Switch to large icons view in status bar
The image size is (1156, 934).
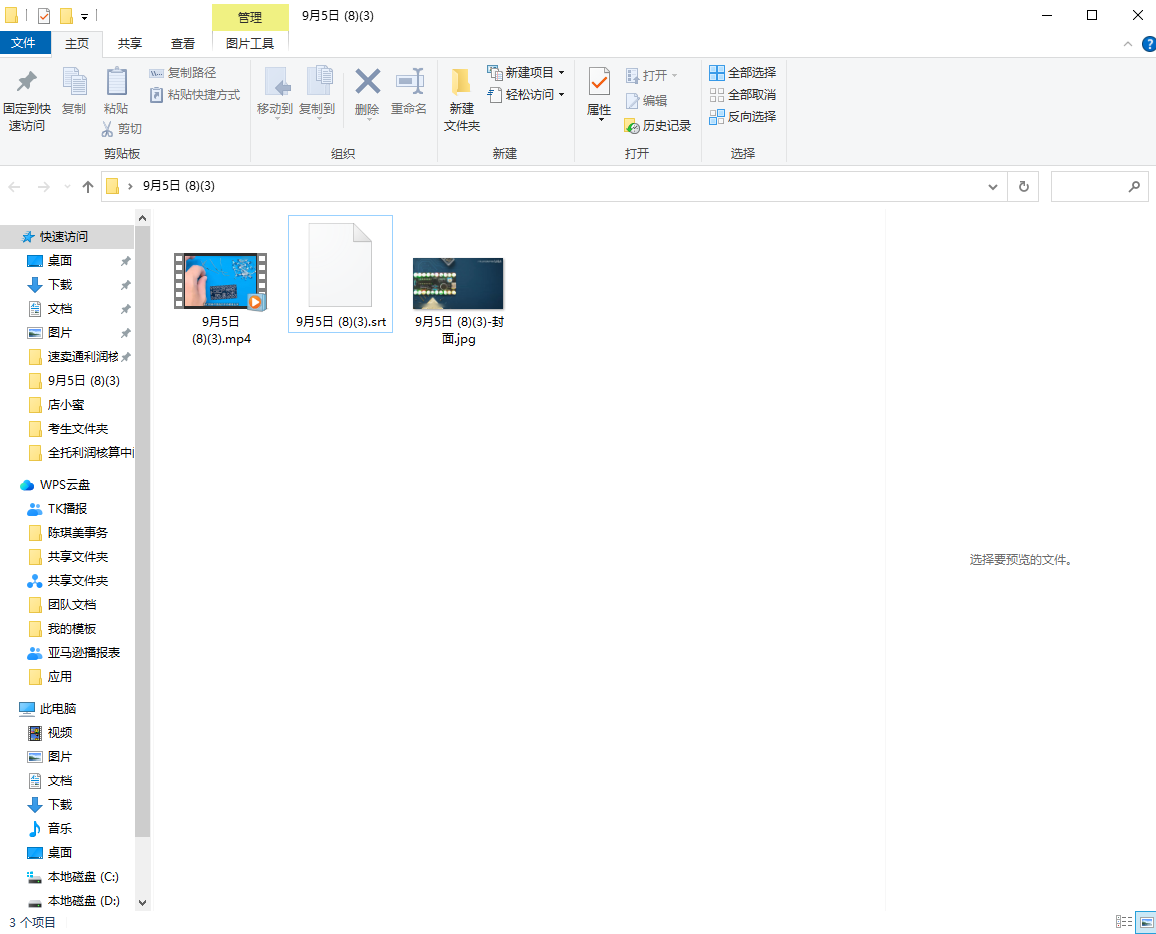pyautogui.click(x=1146, y=921)
